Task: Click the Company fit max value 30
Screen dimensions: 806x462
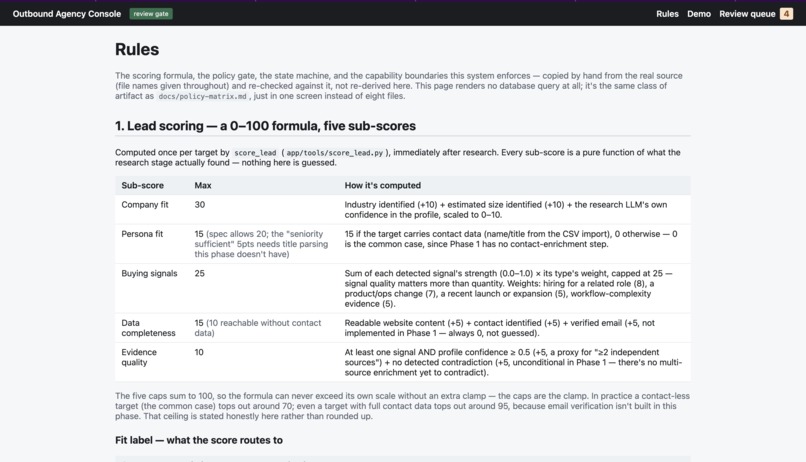Action: 199,205
